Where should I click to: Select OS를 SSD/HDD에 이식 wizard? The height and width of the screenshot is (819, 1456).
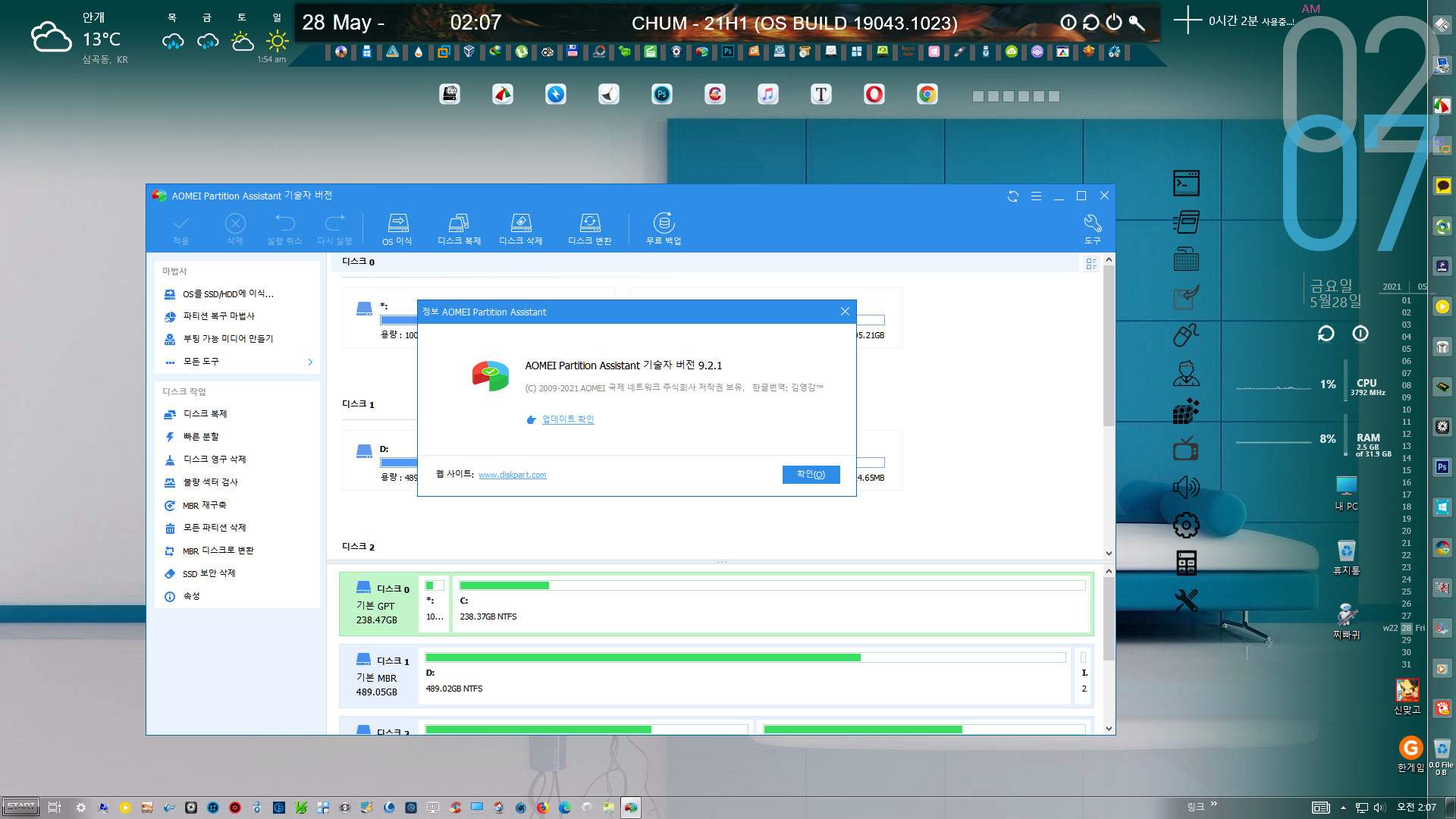click(x=227, y=293)
